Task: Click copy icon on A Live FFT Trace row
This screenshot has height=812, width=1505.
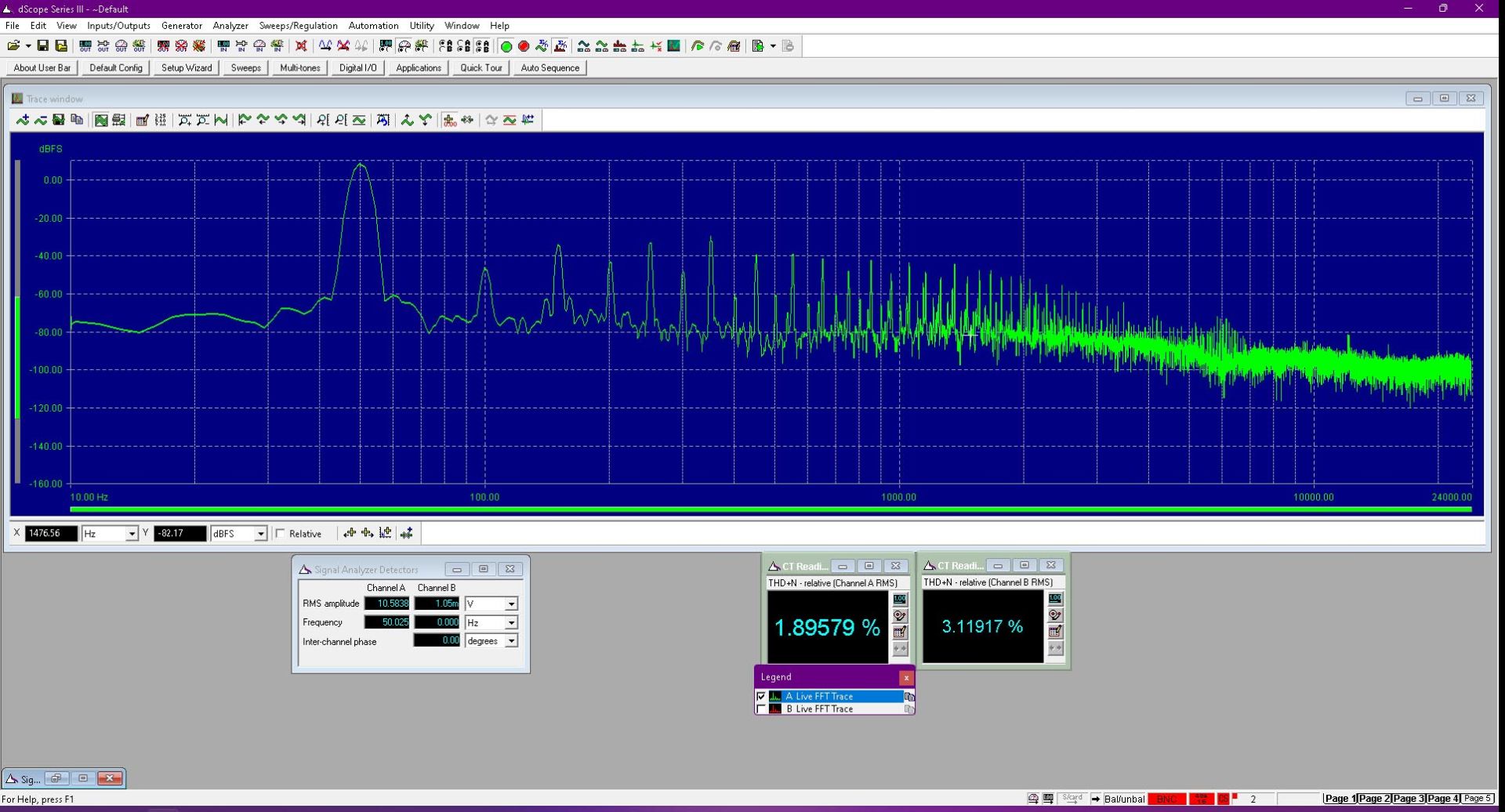Action: coord(909,697)
